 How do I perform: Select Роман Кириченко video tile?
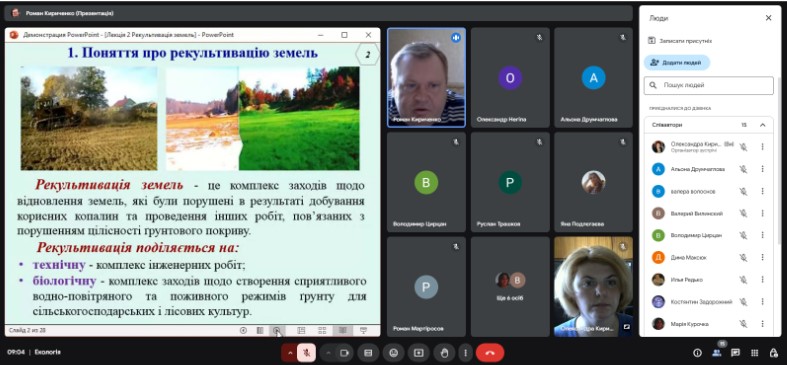point(427,77)
